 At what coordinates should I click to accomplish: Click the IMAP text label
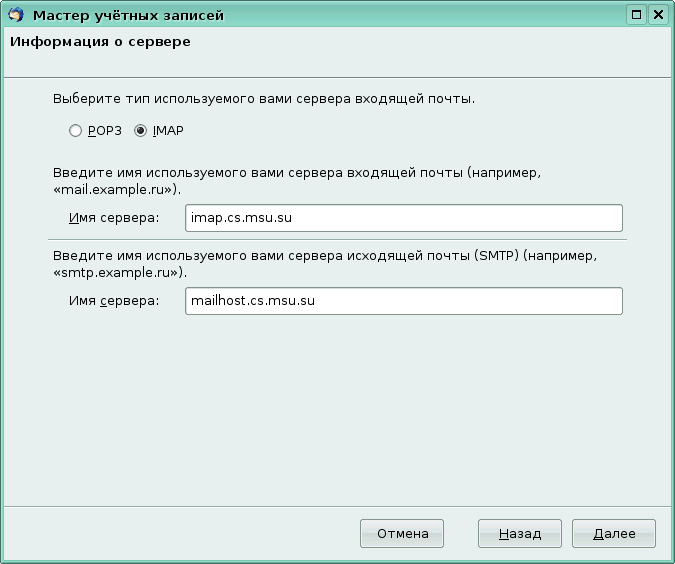[x=168, y=131]
